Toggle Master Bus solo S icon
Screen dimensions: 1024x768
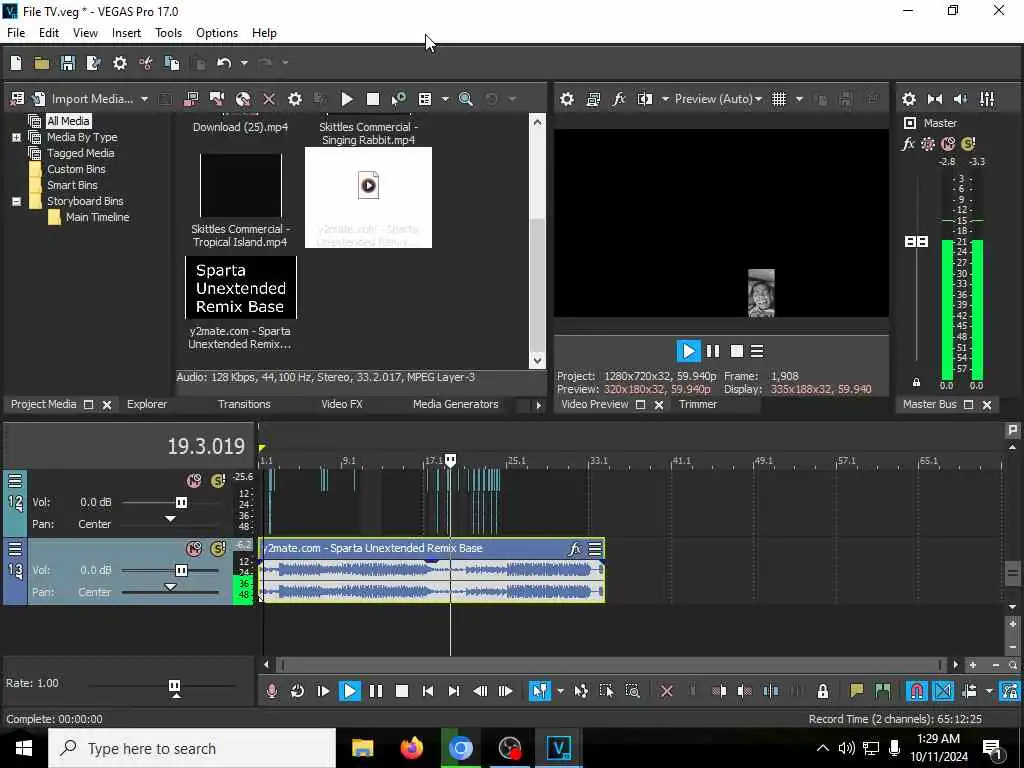[968, 144]
